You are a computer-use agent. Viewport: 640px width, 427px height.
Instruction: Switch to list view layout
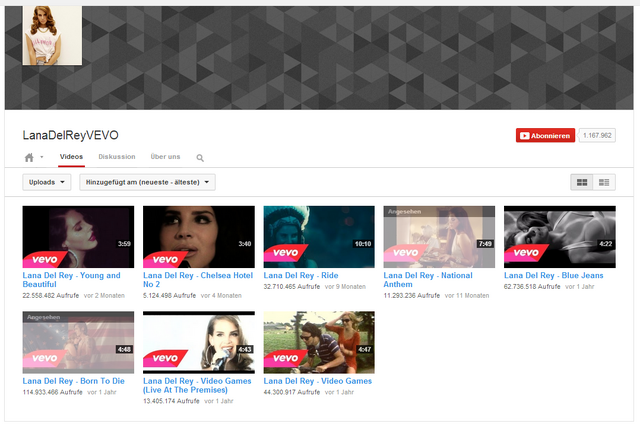click(604, 182)
